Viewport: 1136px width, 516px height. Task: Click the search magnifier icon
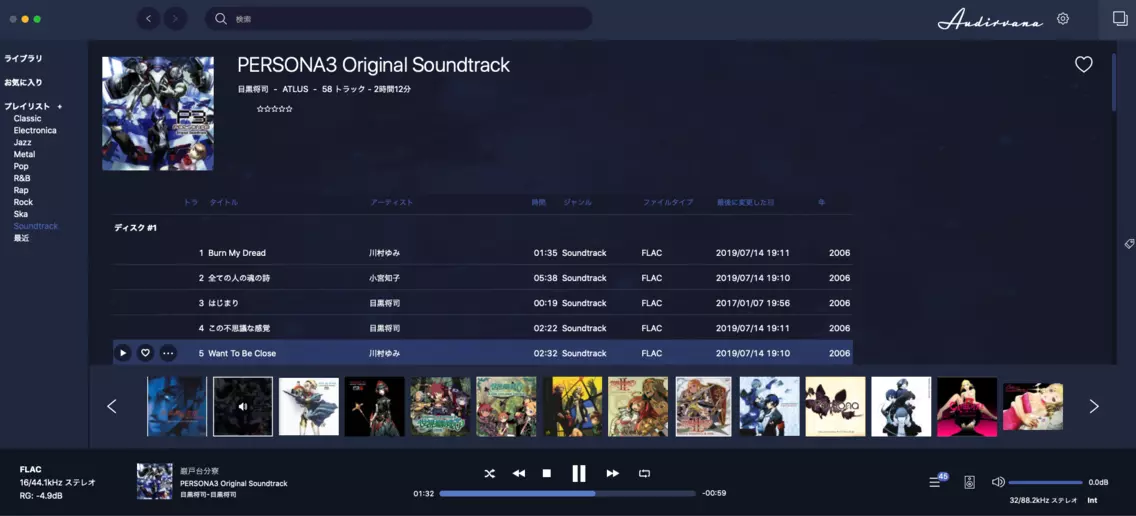tap(221, 19)
